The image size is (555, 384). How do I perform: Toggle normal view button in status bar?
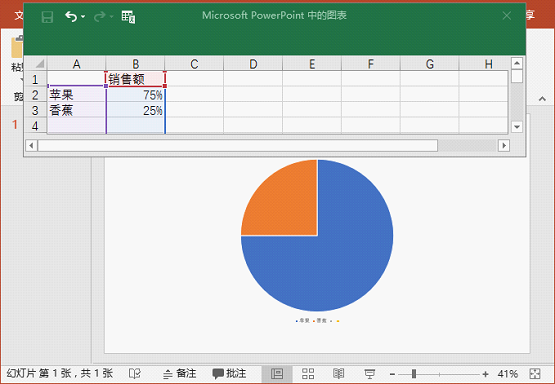point(277,374)
